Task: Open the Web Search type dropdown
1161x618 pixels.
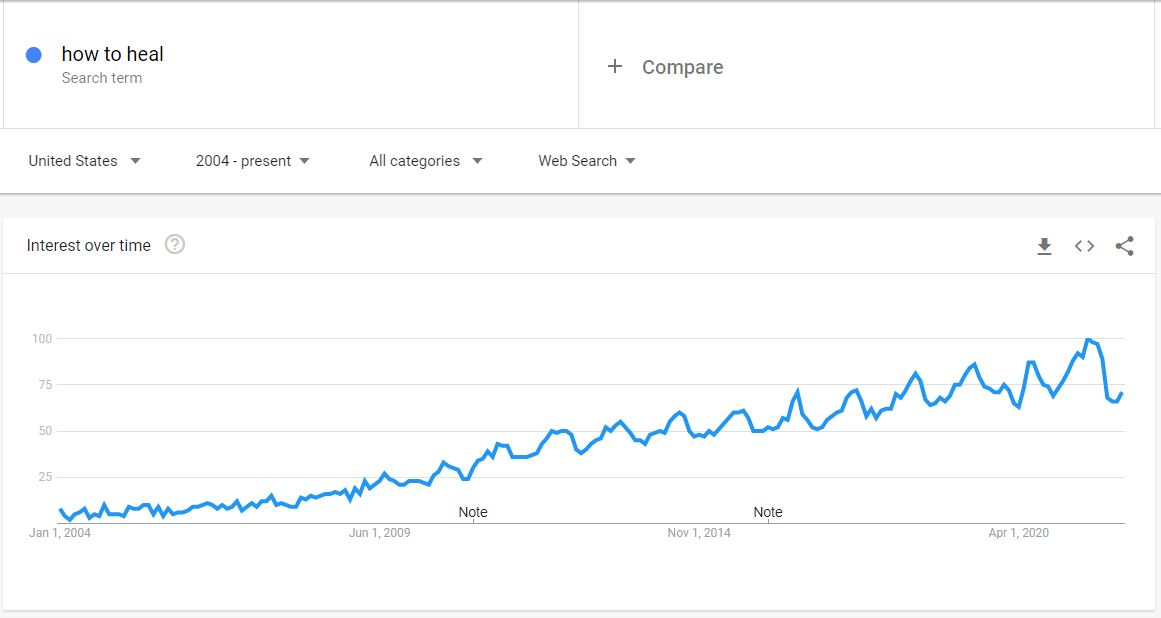Action: tap(586, 161)
